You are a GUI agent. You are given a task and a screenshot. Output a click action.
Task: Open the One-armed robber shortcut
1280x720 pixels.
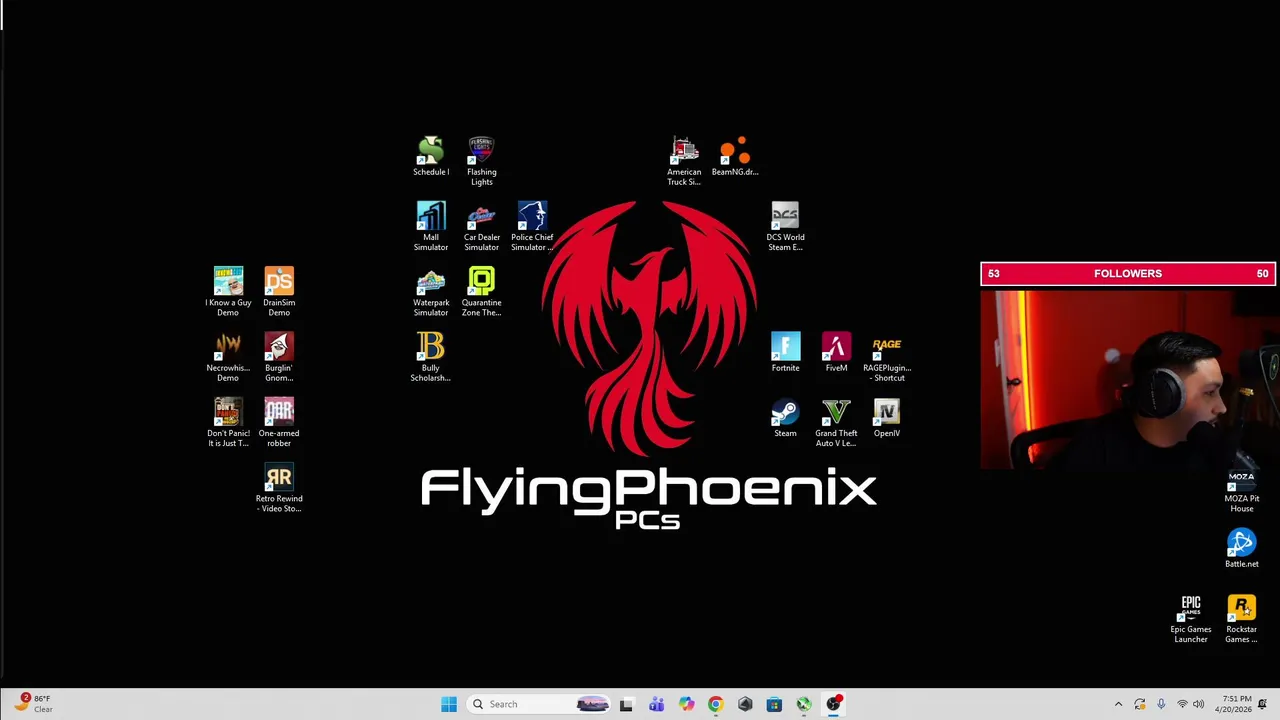[279, 422]
